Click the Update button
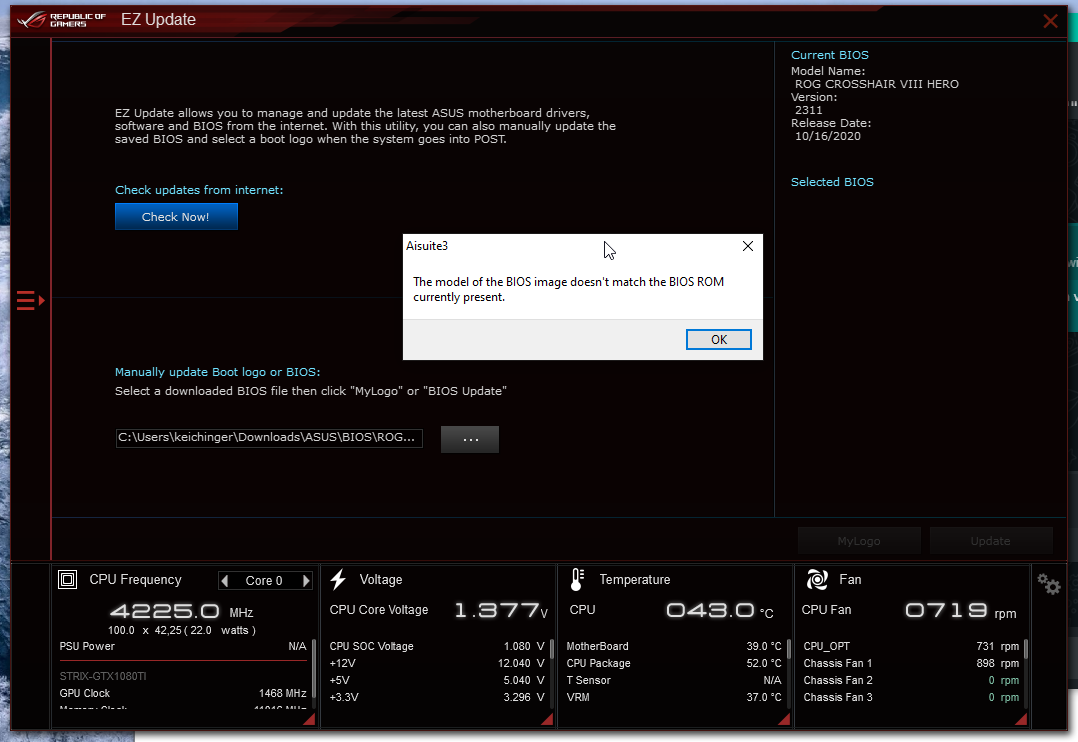The width and height of the screenshot is (1078, 742). pyautogui.click(x=991, y=541)
